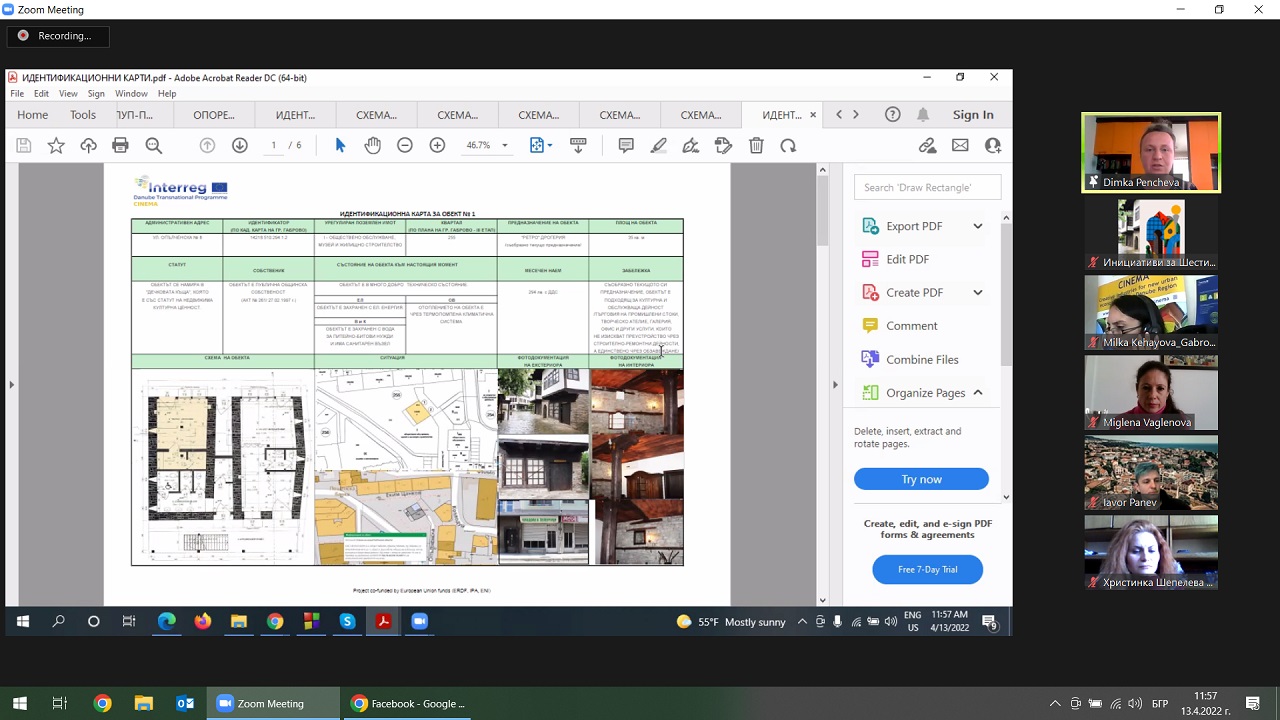
Task: Open the add comment sticky note tool
Action: [x=626, y=145]
